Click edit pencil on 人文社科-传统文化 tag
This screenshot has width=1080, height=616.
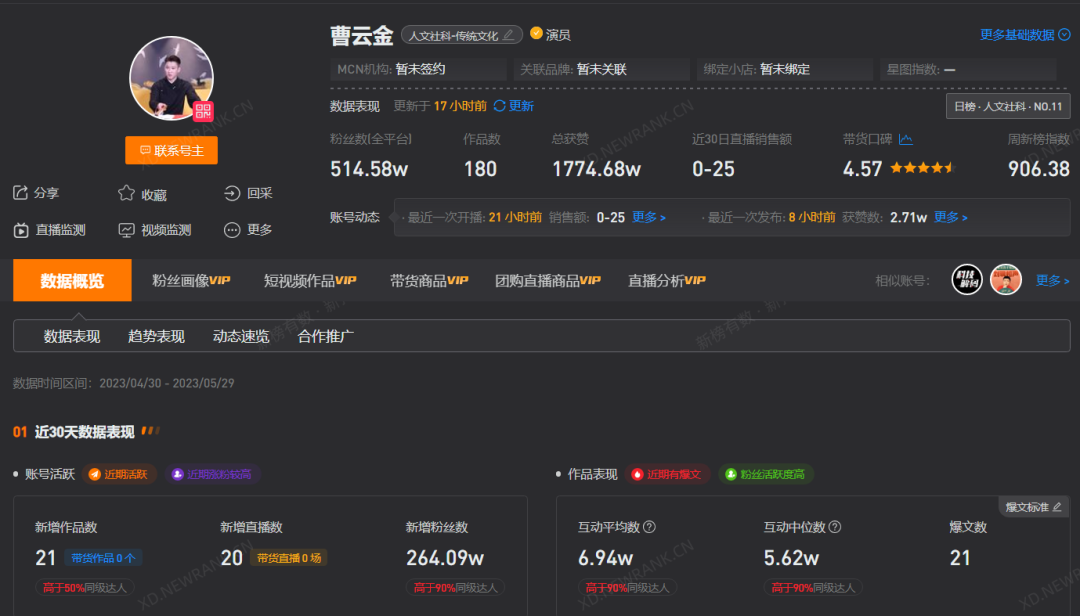[x=508, y=35]
